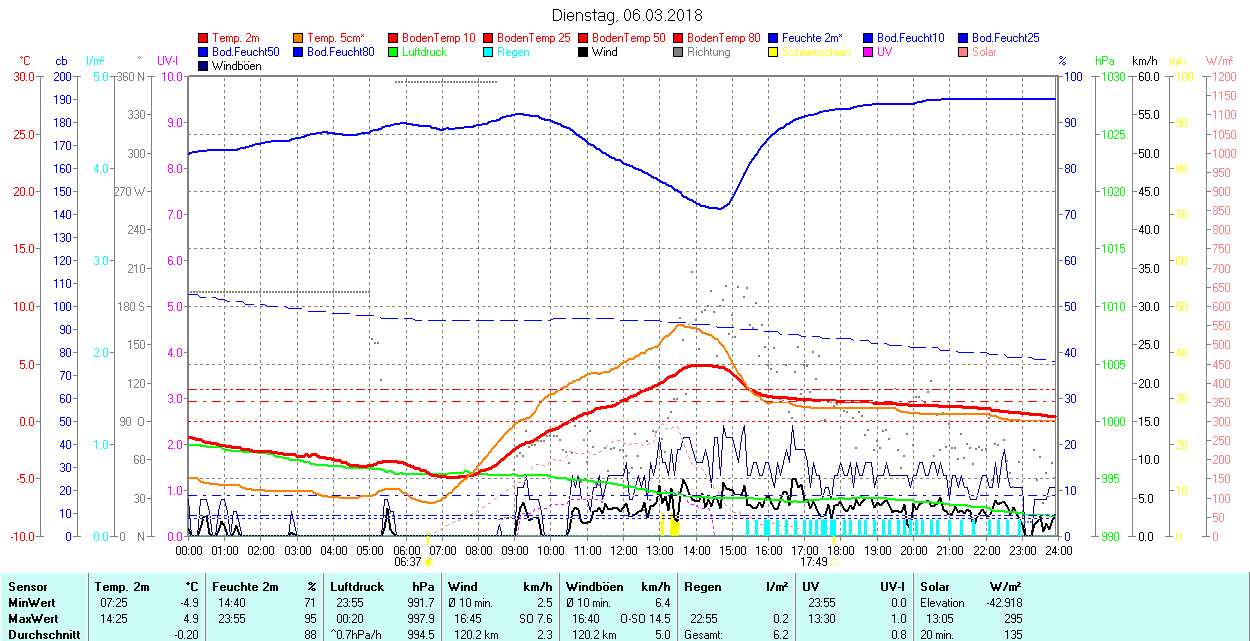Screen dimensions: 1250x641
Task: Click the Feuchte 2m* legend label
Action: [x=814, y=38]
